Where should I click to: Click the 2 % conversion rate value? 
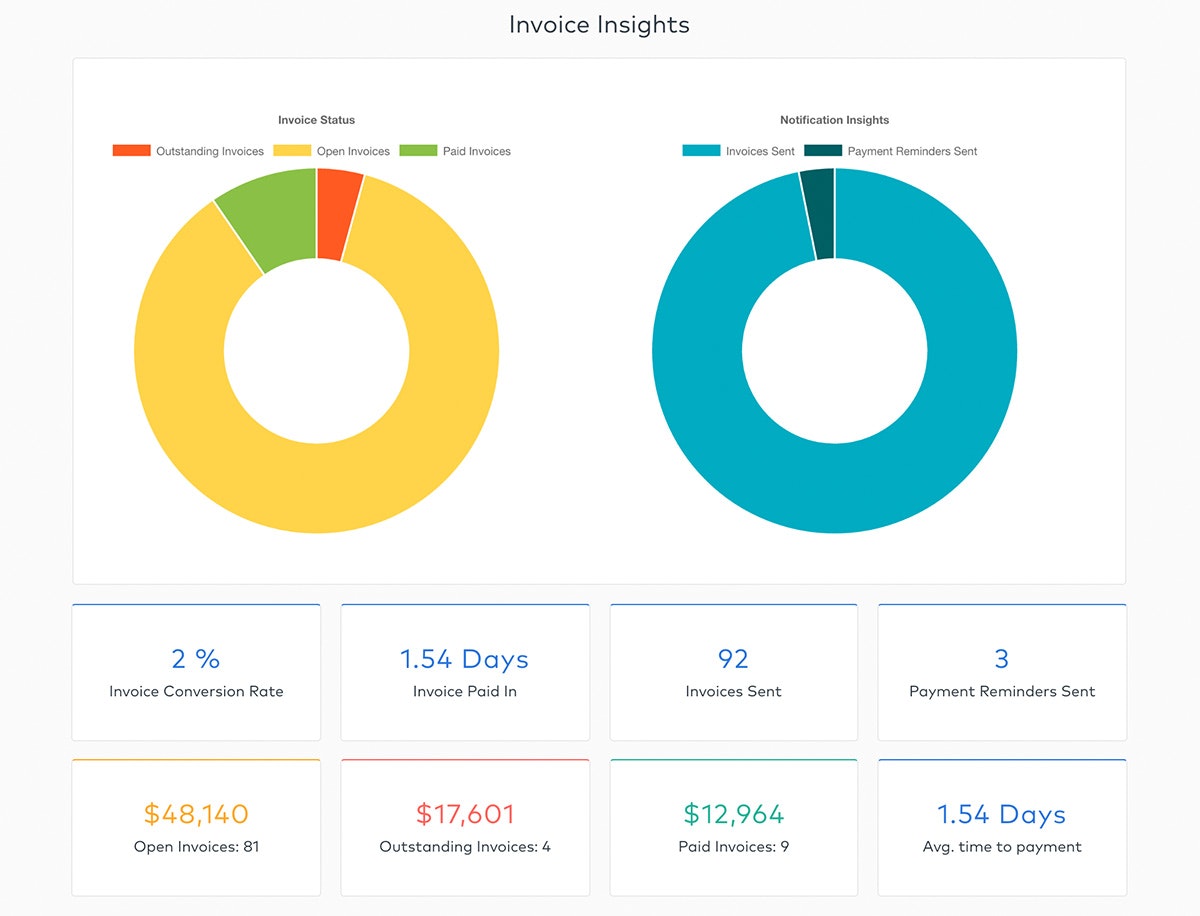point(196,659)
